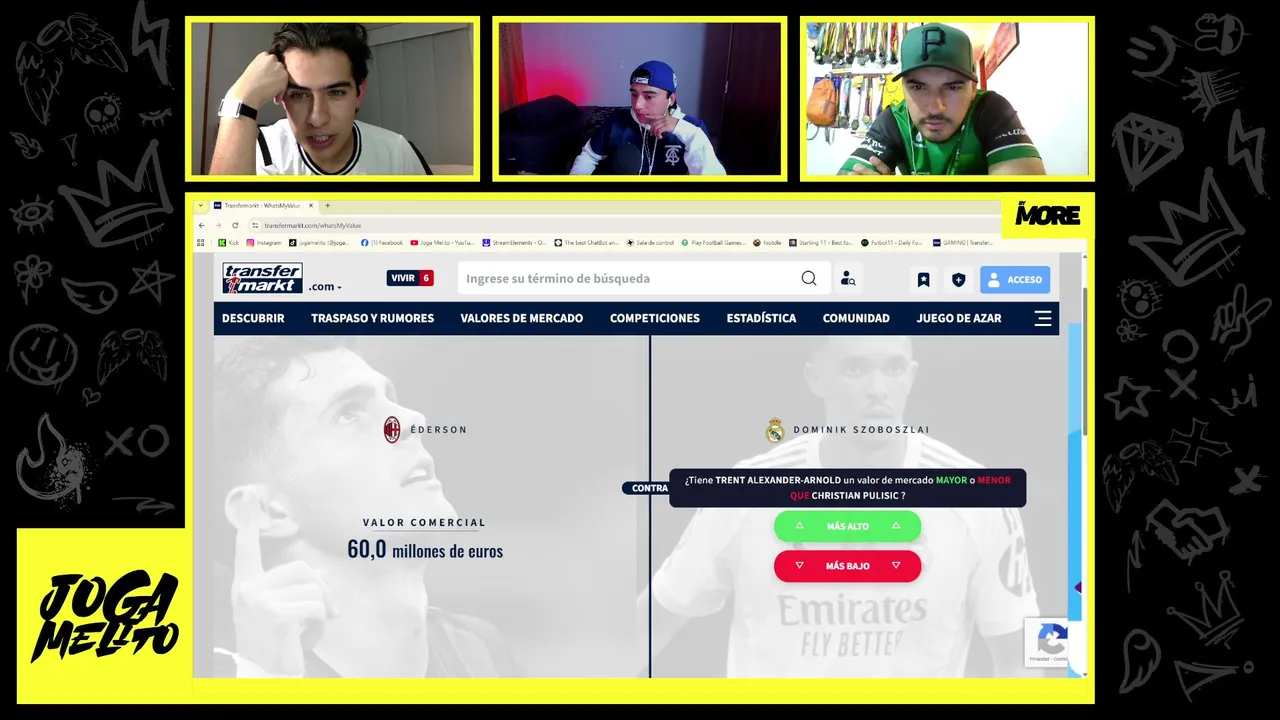Open The best ChatBot bookmark

tap(587, 242)
